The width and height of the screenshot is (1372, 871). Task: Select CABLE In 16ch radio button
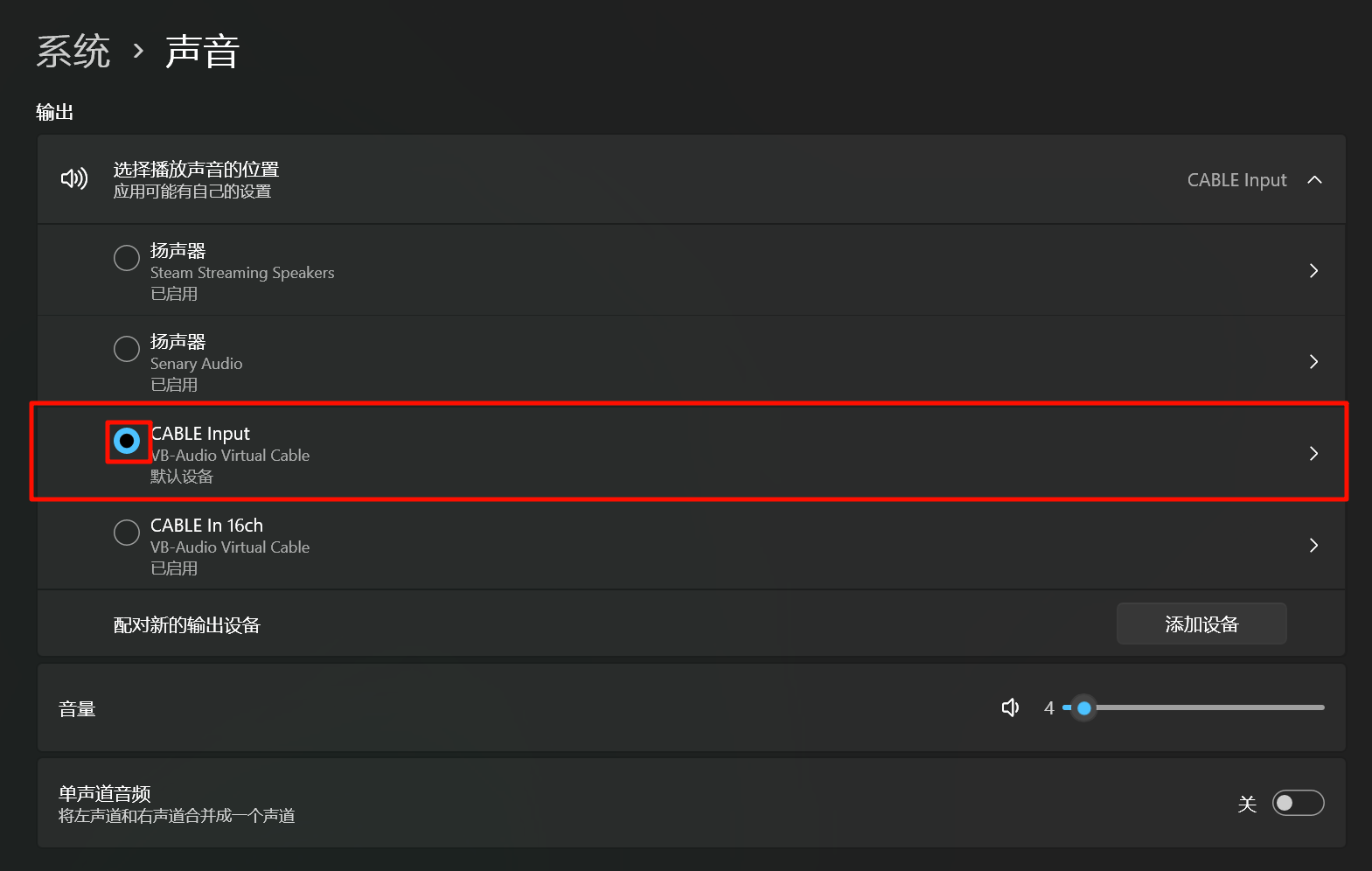[x=127, y=533]
